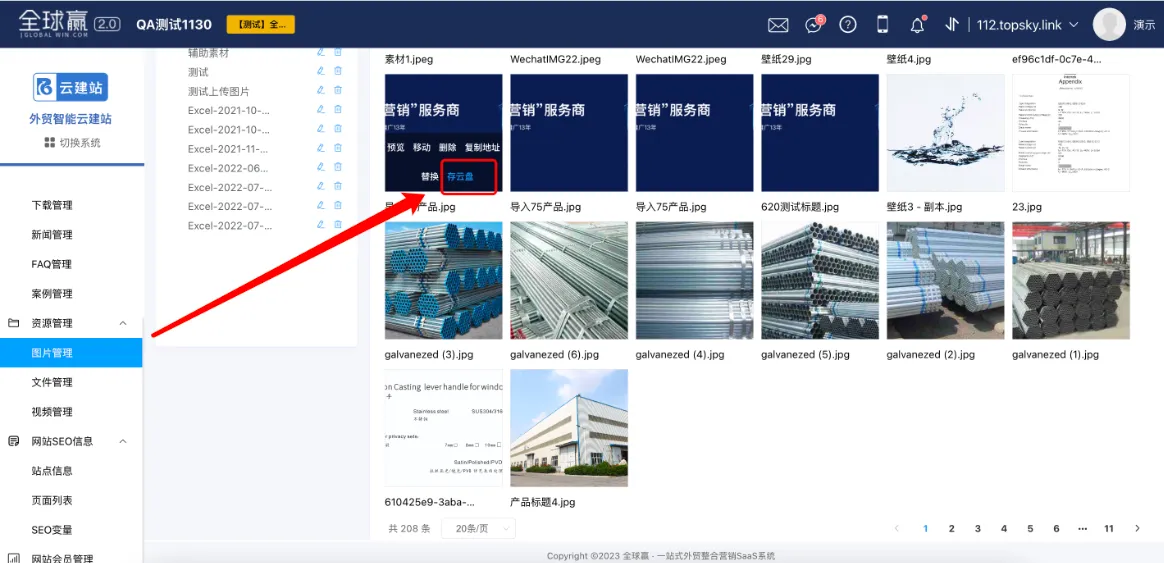Open the notification bell icon

(917, 25)
